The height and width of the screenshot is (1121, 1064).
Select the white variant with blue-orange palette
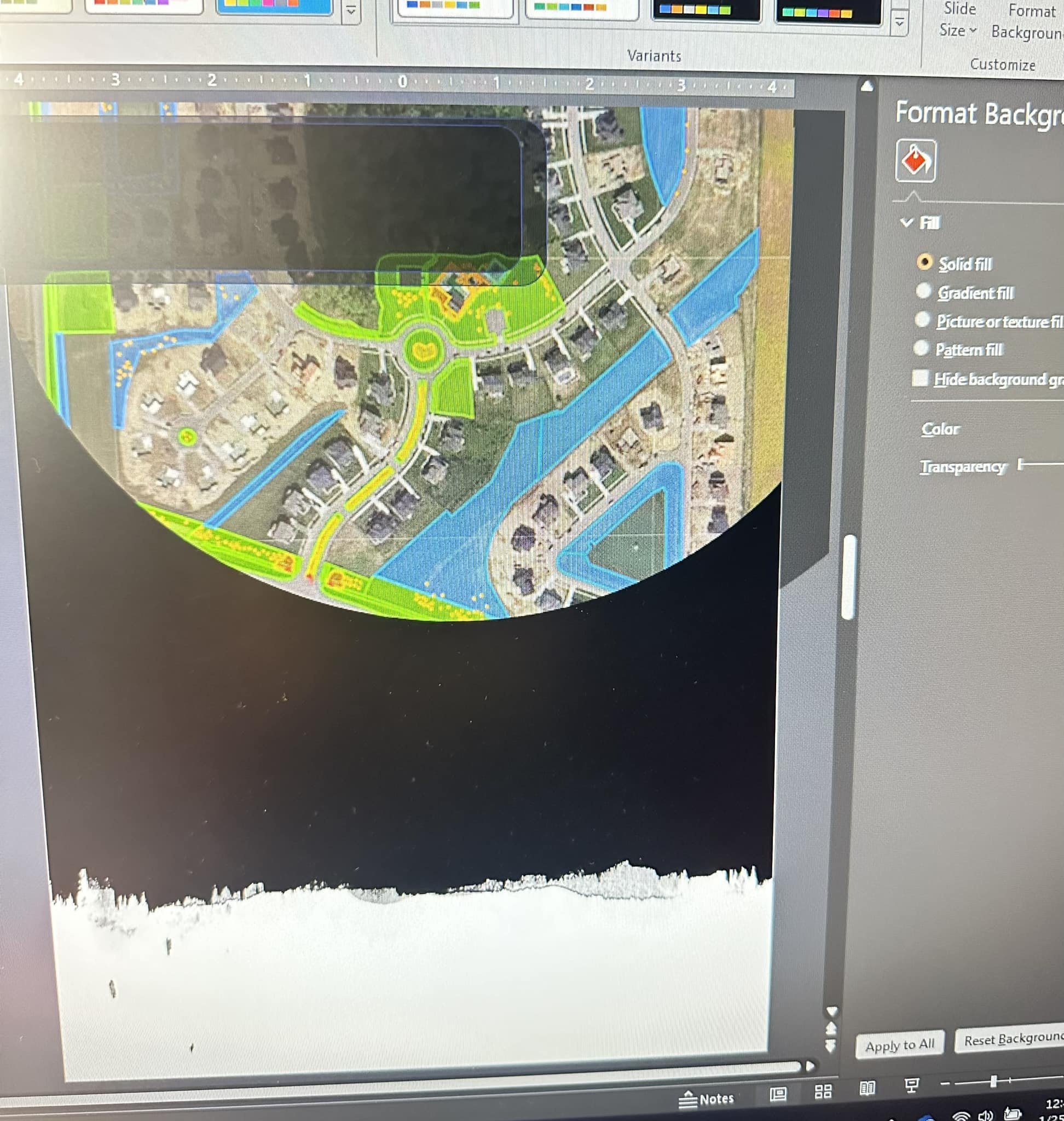point(454,9)
